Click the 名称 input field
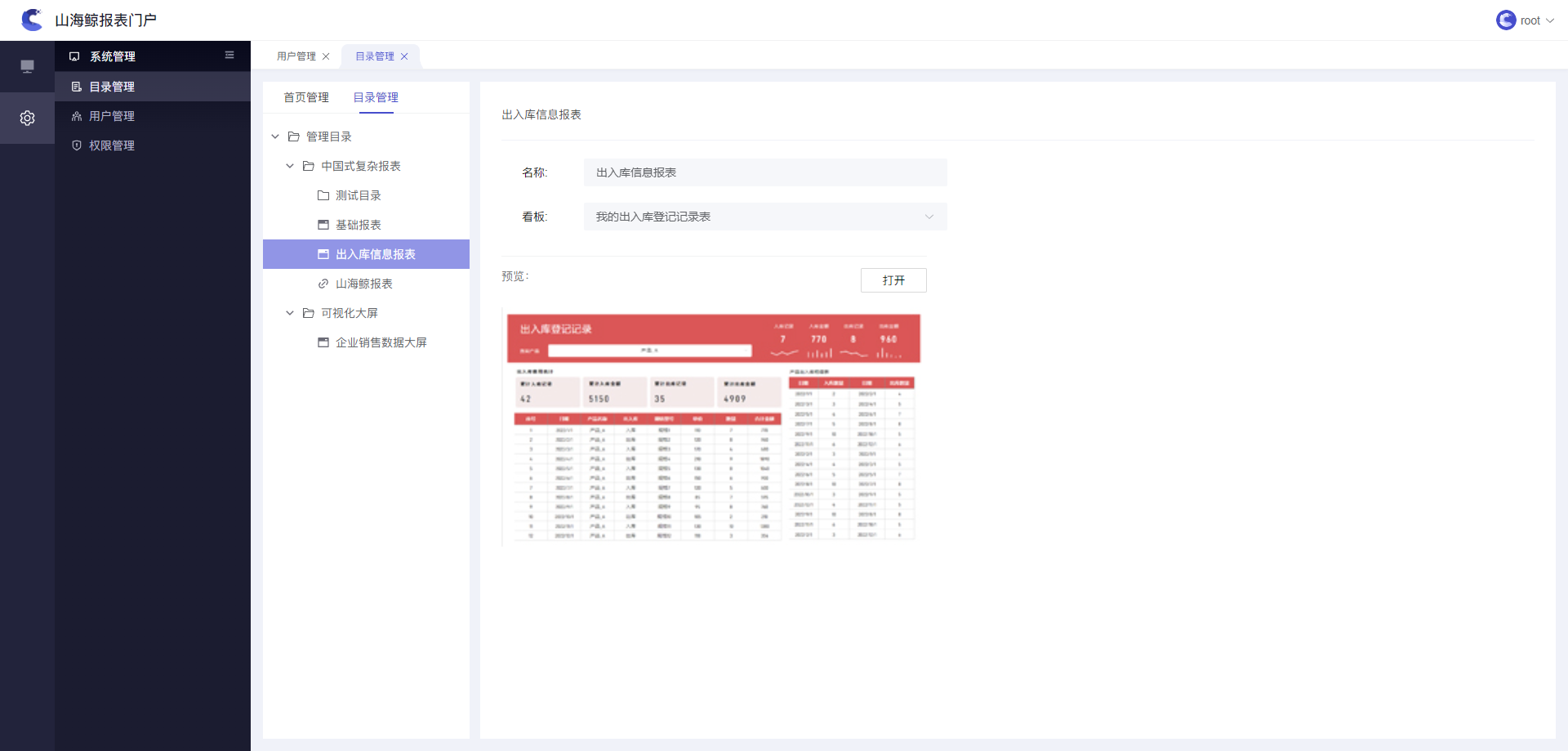The width and height of the screenshot is (1568, 751). 765,172
